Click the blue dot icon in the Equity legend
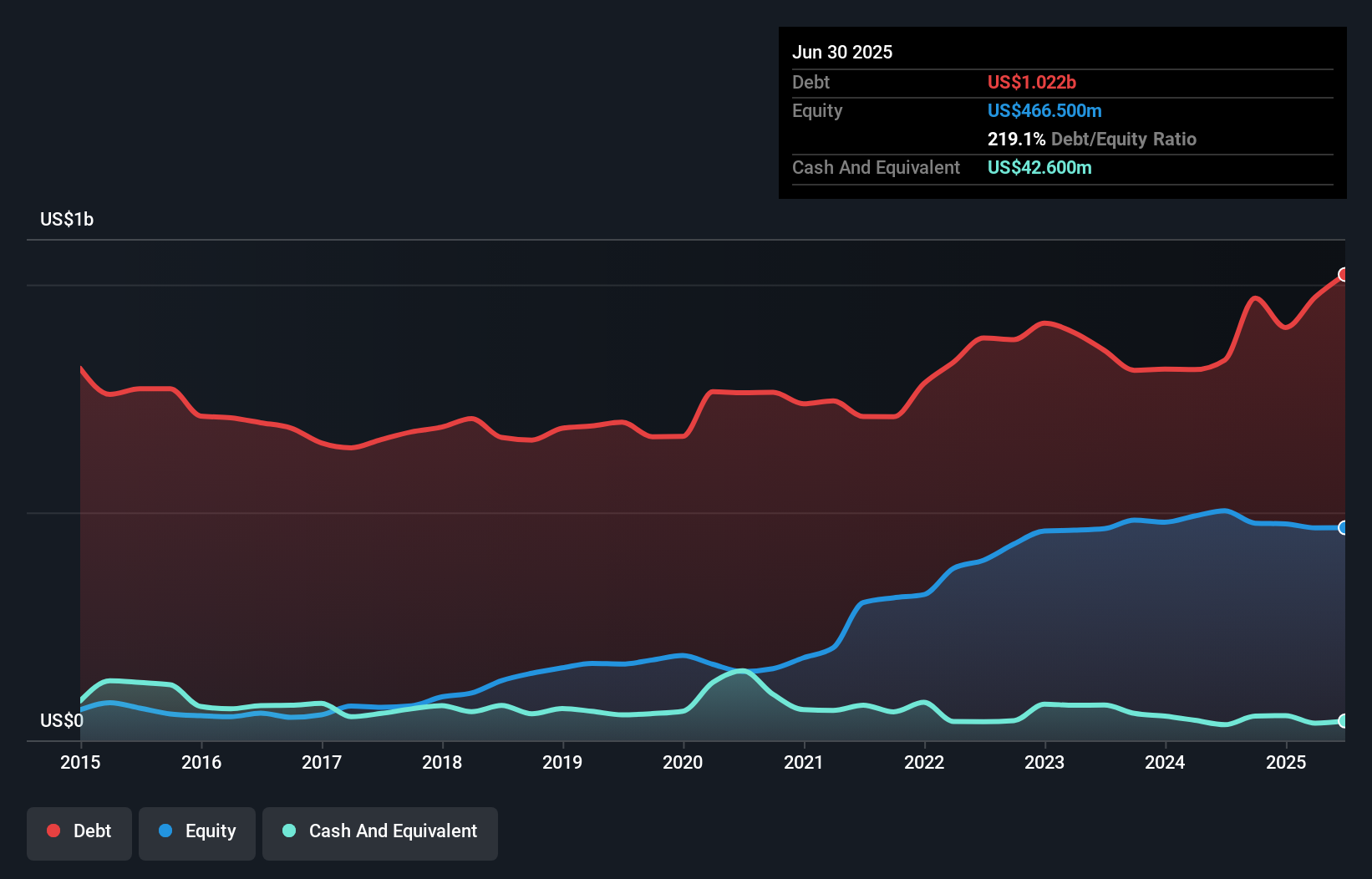 pos(165,831)
